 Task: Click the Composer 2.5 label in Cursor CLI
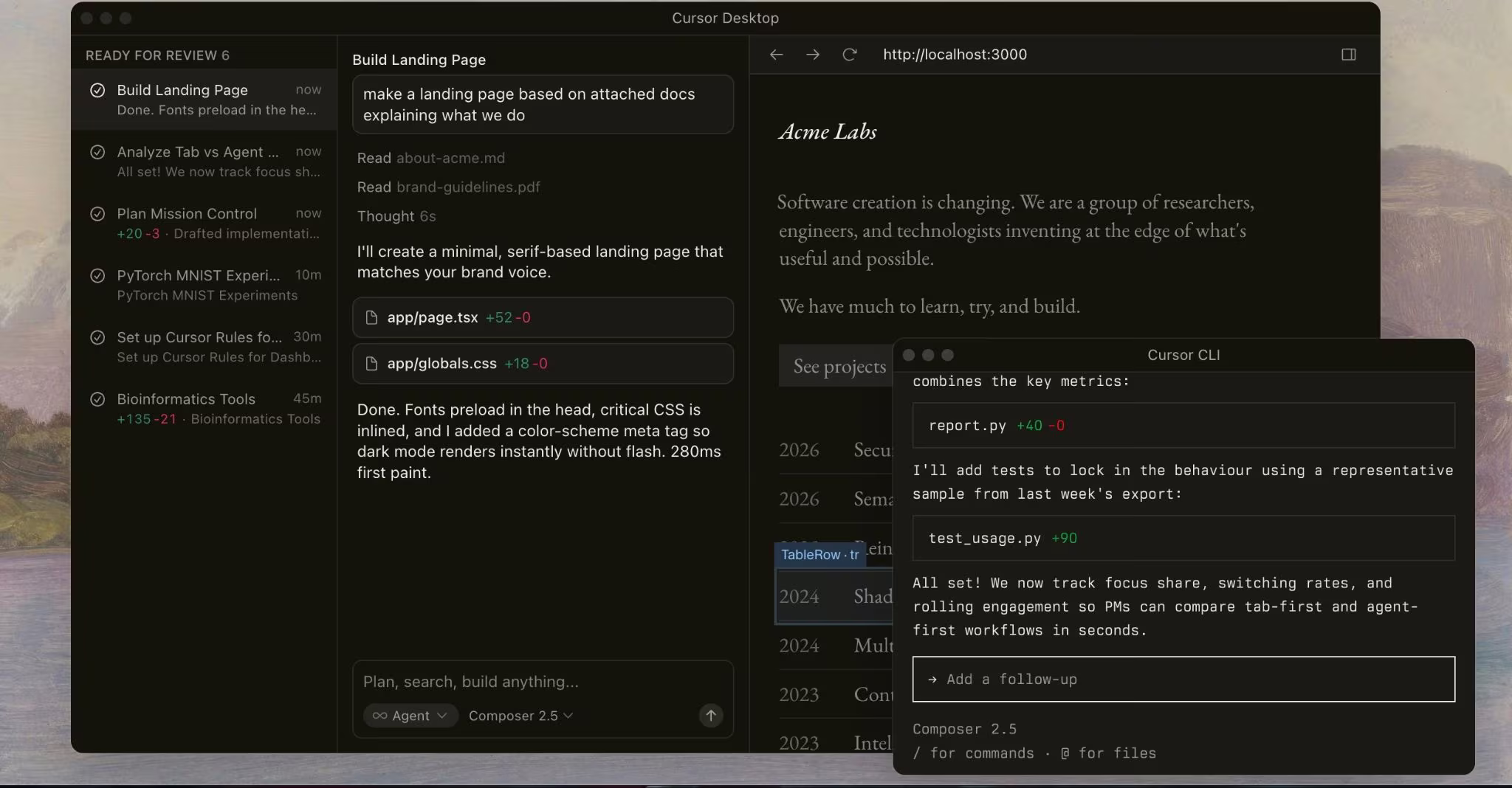964,729
